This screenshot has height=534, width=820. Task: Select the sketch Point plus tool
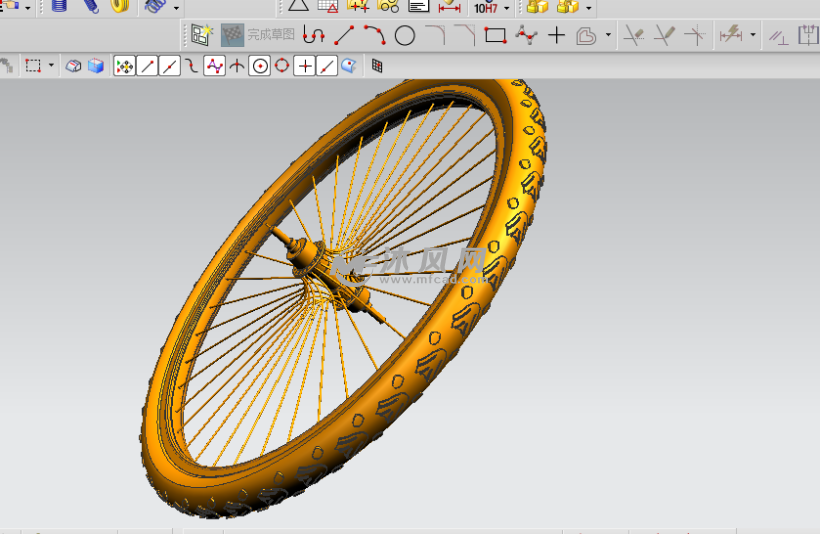tap(556, 35)
